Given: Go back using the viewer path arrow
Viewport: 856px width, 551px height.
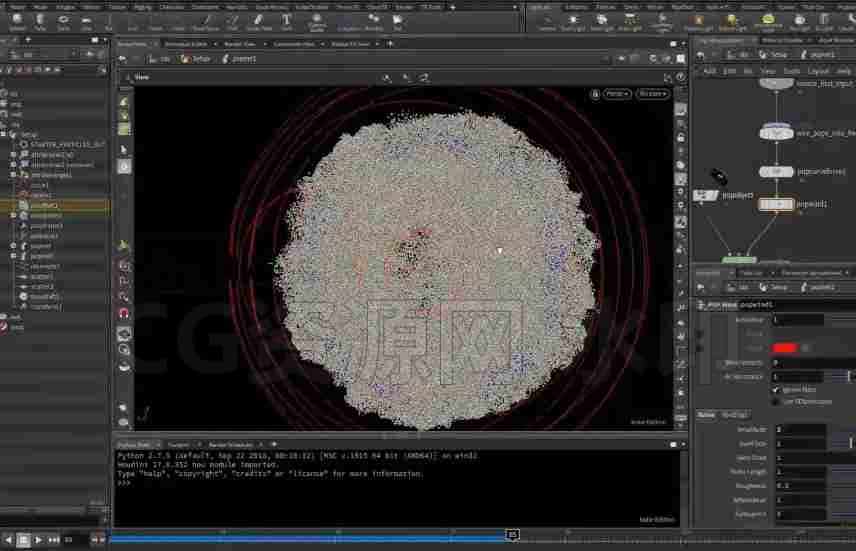Looking at the screenshot, I should coord(122,58).
